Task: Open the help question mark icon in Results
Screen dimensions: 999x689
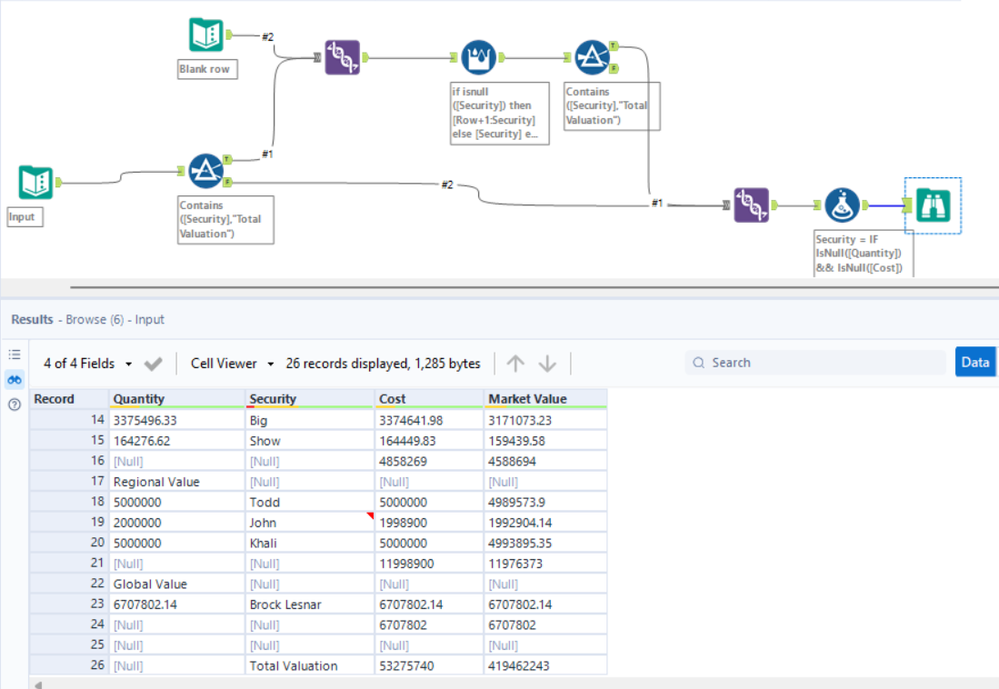Action: pos(15,405)
